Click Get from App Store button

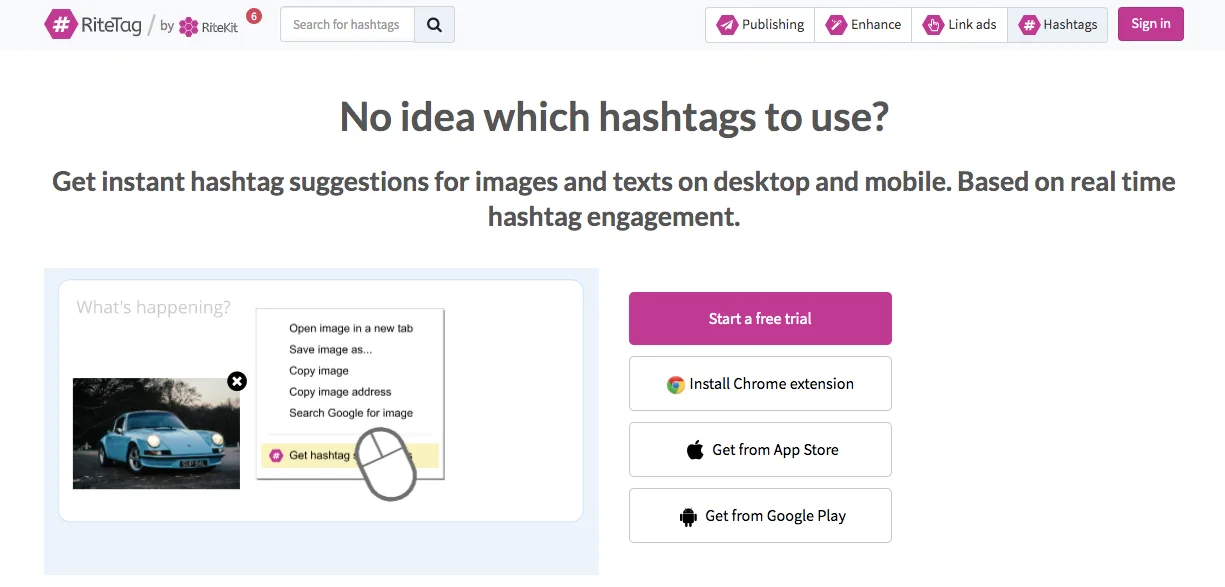click(x=760, y=450)
